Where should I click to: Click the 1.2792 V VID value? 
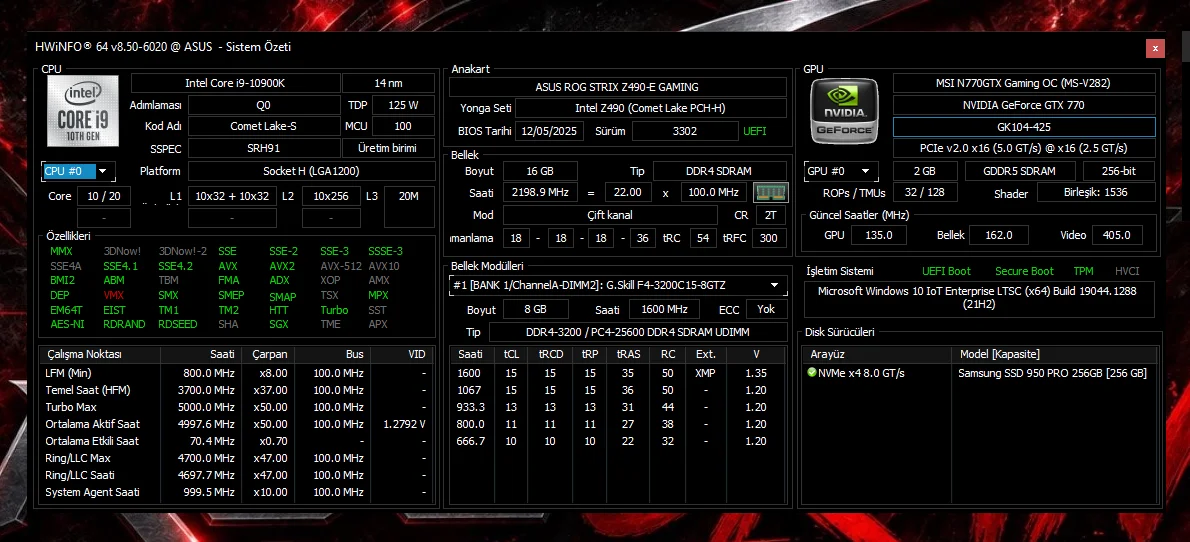point(405,424)
